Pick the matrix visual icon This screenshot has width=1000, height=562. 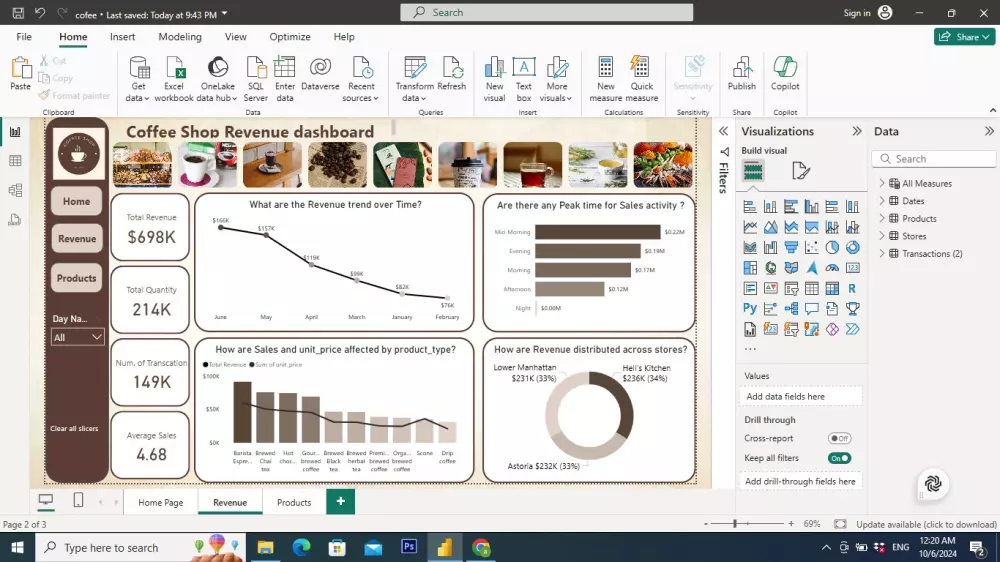832,288
